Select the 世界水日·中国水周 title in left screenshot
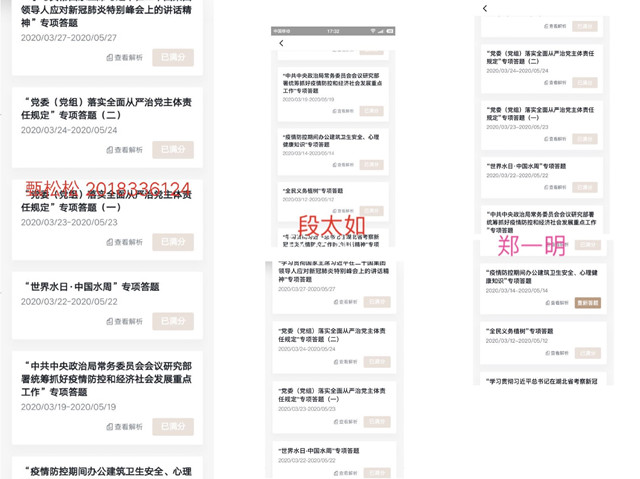 [x=92, y=287]
